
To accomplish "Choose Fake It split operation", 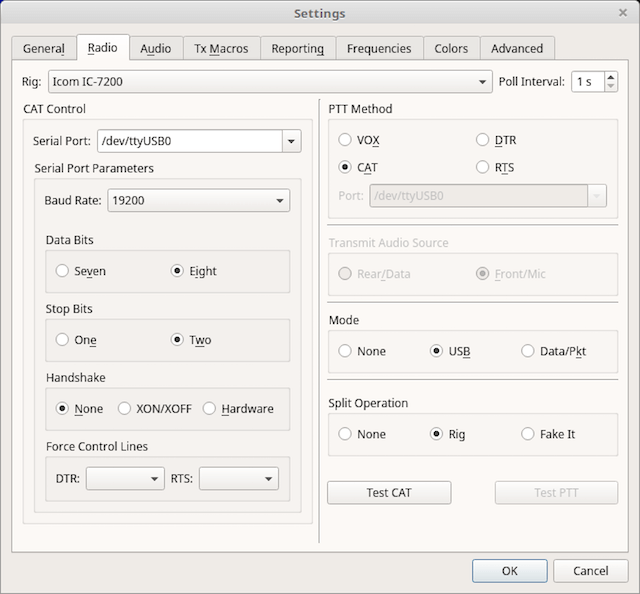I will 528,434.
